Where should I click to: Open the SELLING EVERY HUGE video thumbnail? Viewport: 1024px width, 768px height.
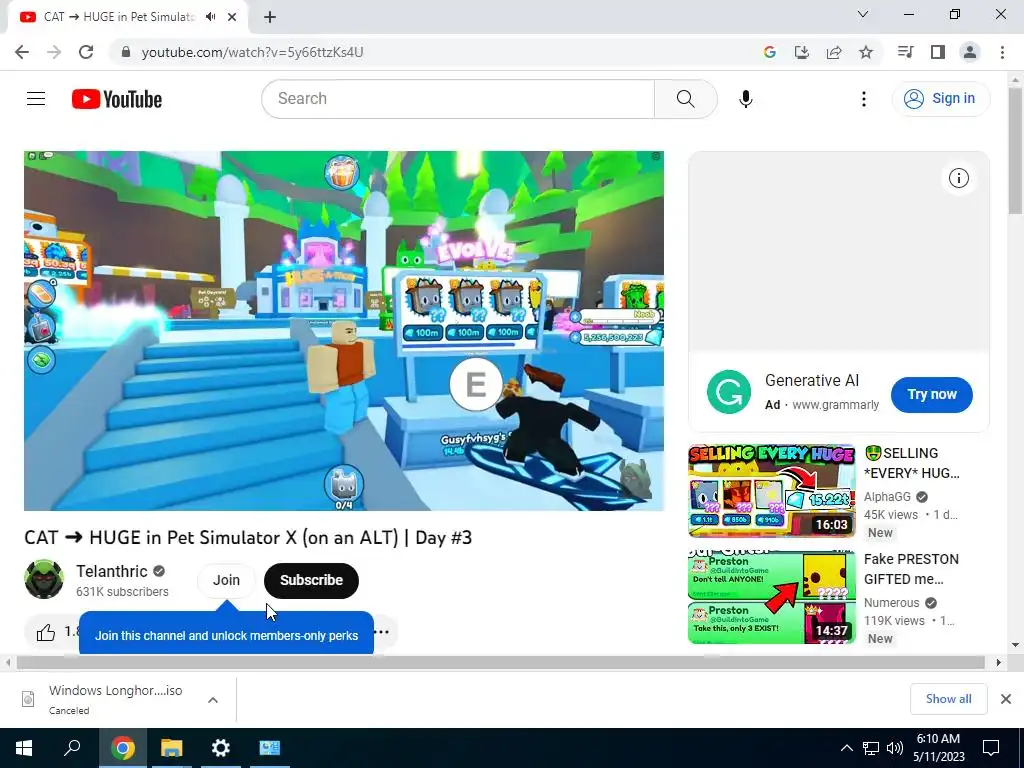click(771, 491)
